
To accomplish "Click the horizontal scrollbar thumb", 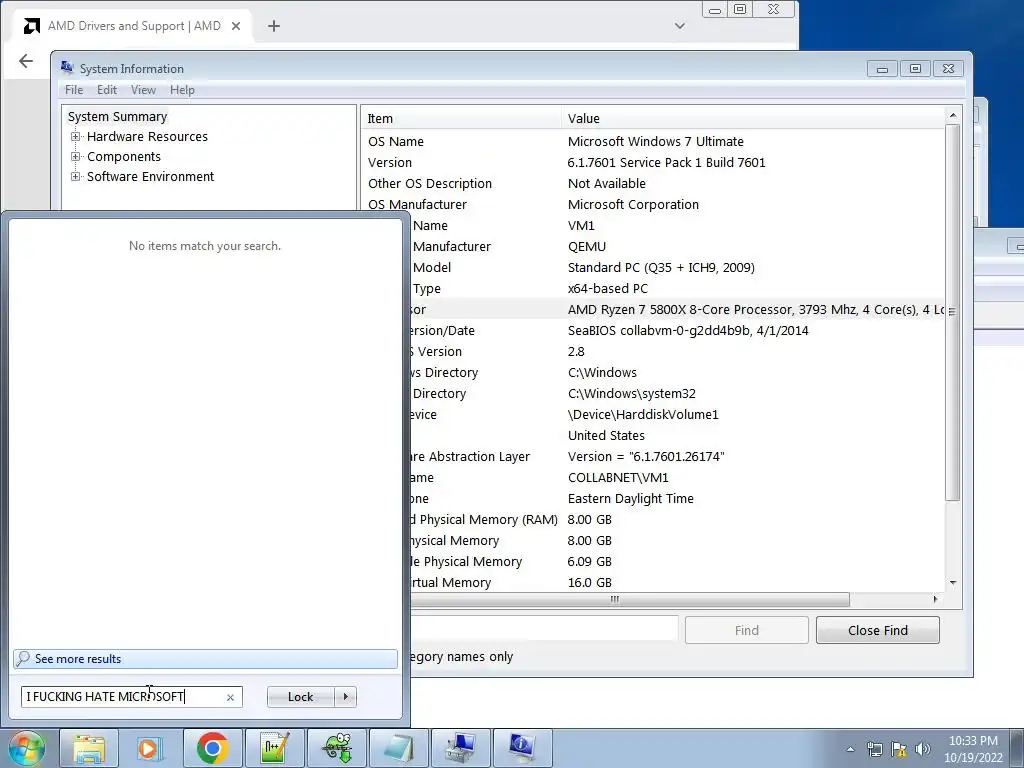I will (x=615, y=600).
